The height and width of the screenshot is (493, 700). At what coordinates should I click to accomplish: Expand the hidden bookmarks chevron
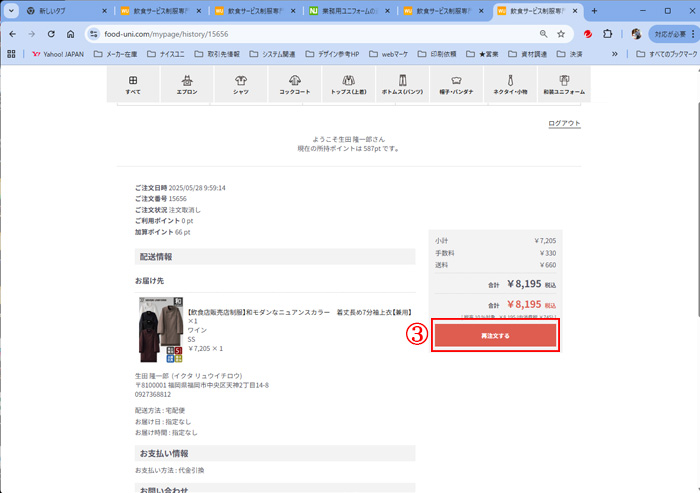(x=615, y=54)
